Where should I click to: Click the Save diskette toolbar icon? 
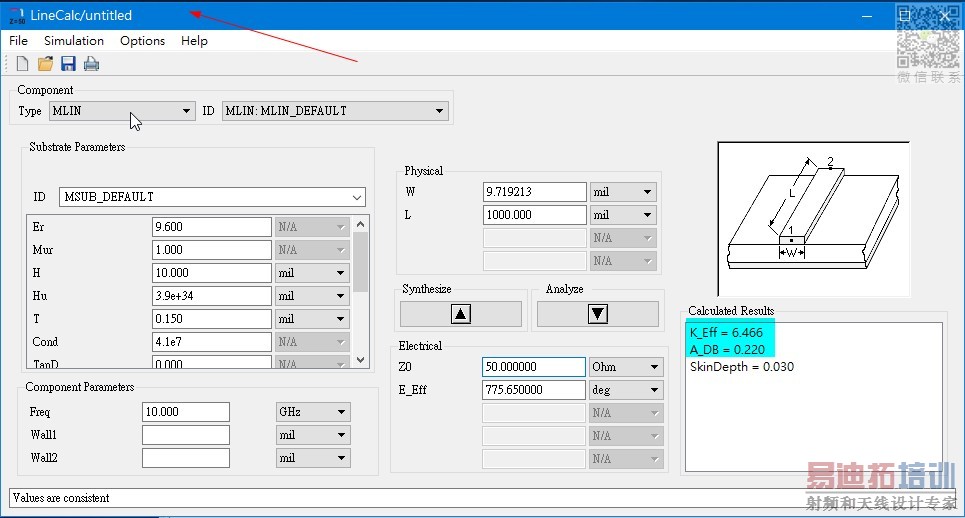[x=68, y=64]
